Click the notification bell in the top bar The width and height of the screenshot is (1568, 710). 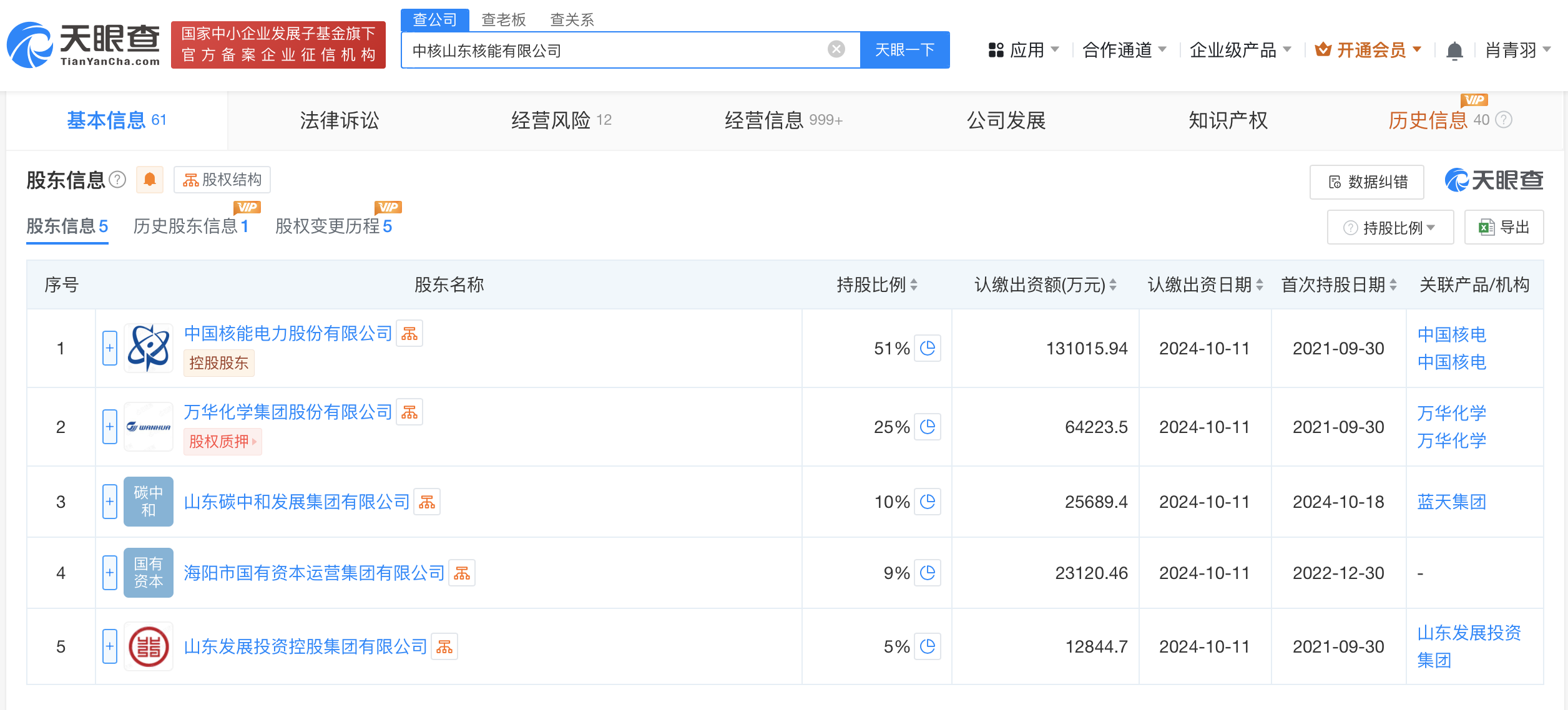[1454, 50]
